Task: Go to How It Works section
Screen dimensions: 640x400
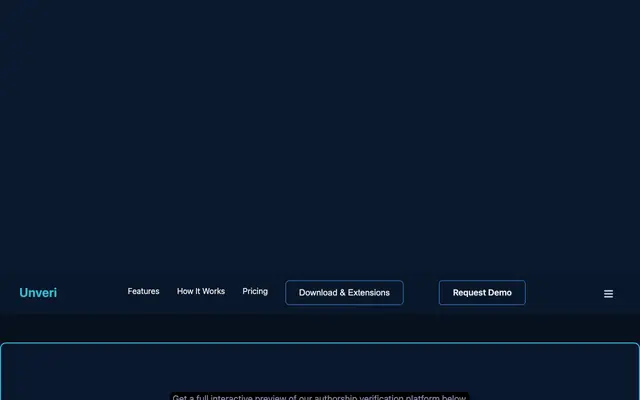Action: (201, 291)
